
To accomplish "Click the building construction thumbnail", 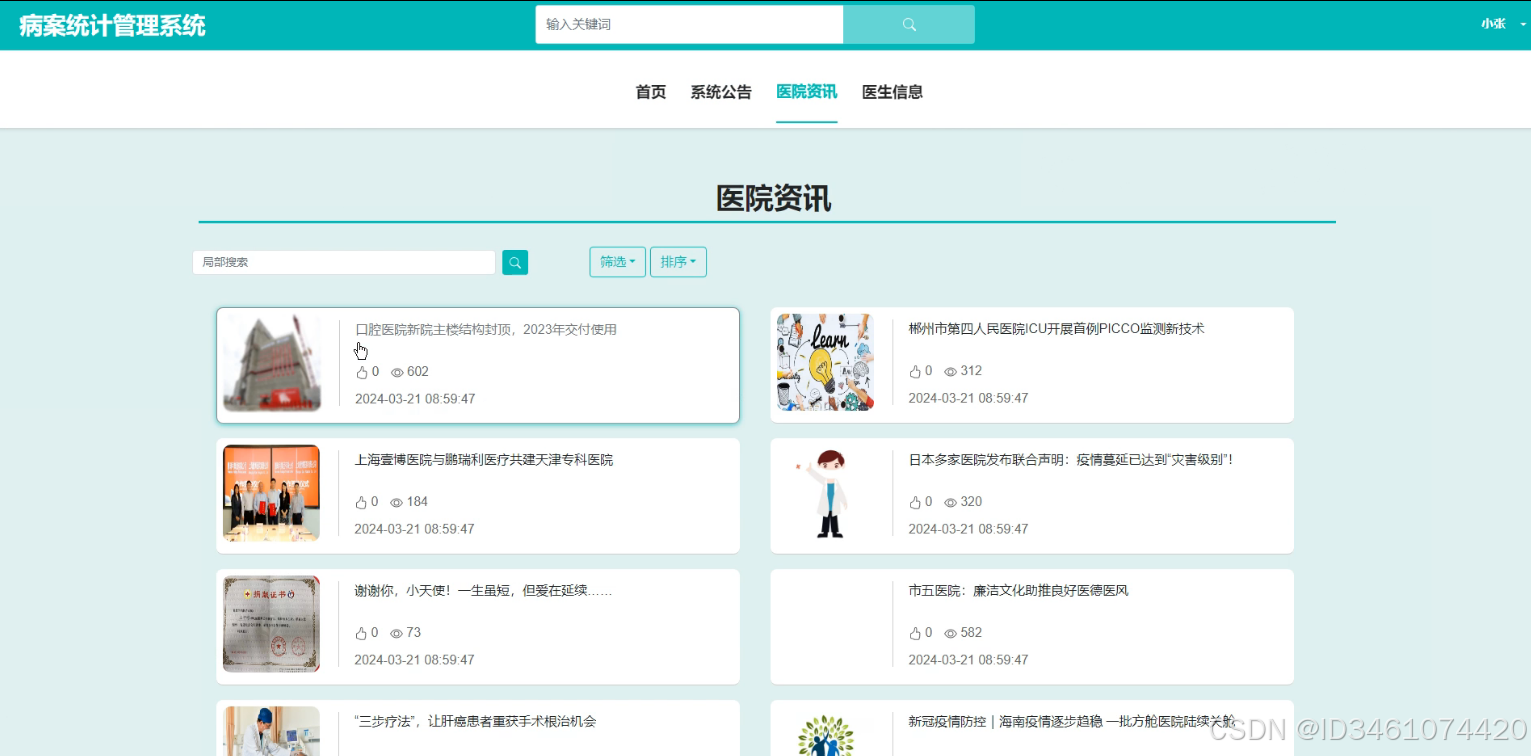I will (x=271, y=363).
